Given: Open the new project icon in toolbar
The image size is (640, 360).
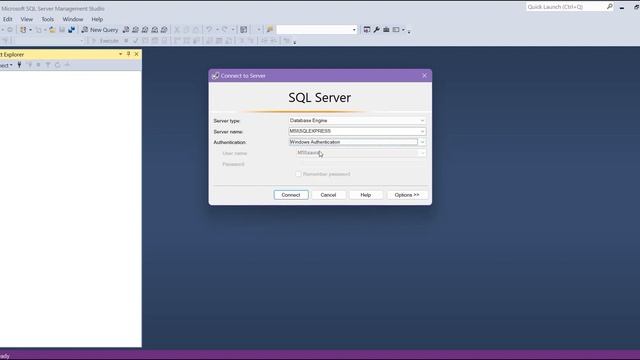Looking at the screenshot, I should tap(23, 30).
